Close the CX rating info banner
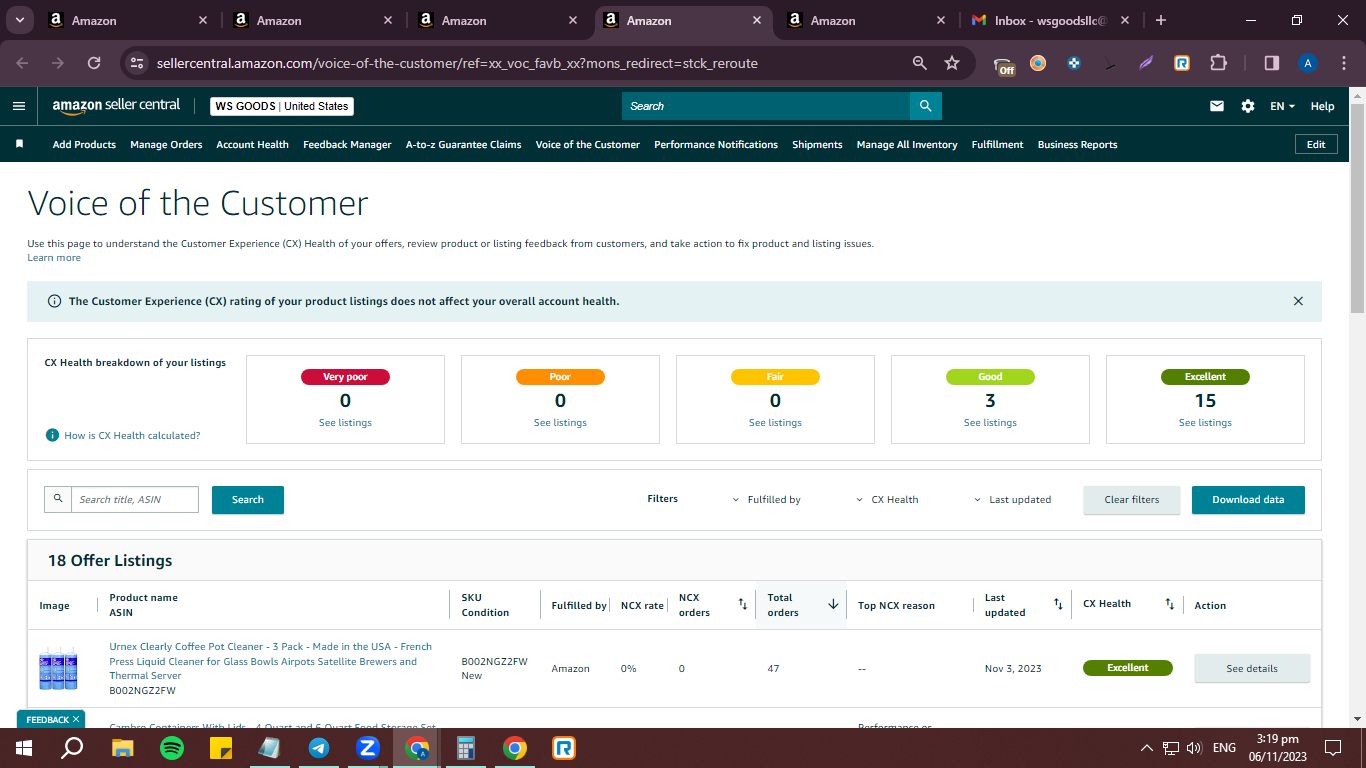This screenshot has height=768, width=1366. click(1298, 301)
